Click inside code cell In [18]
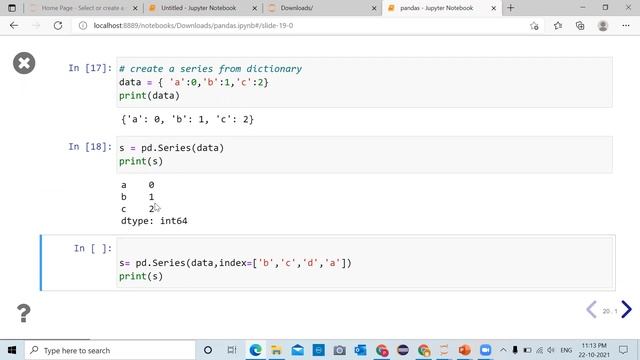The image size is (640, 360). [364, 155]
